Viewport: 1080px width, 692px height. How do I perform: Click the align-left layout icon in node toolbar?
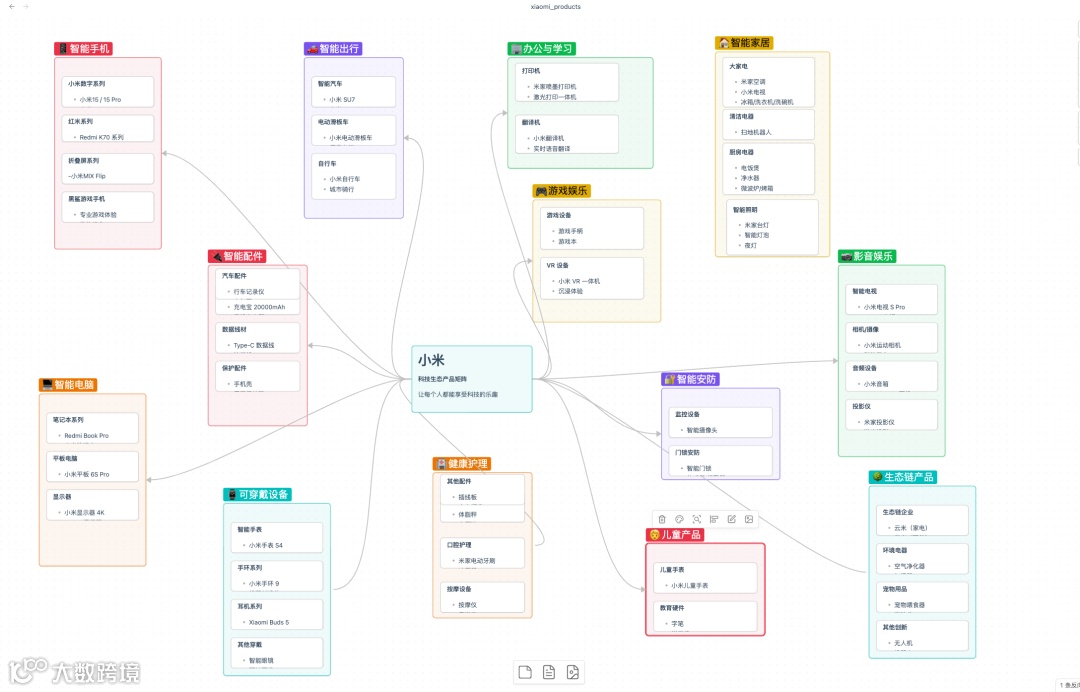coord(714,519)
